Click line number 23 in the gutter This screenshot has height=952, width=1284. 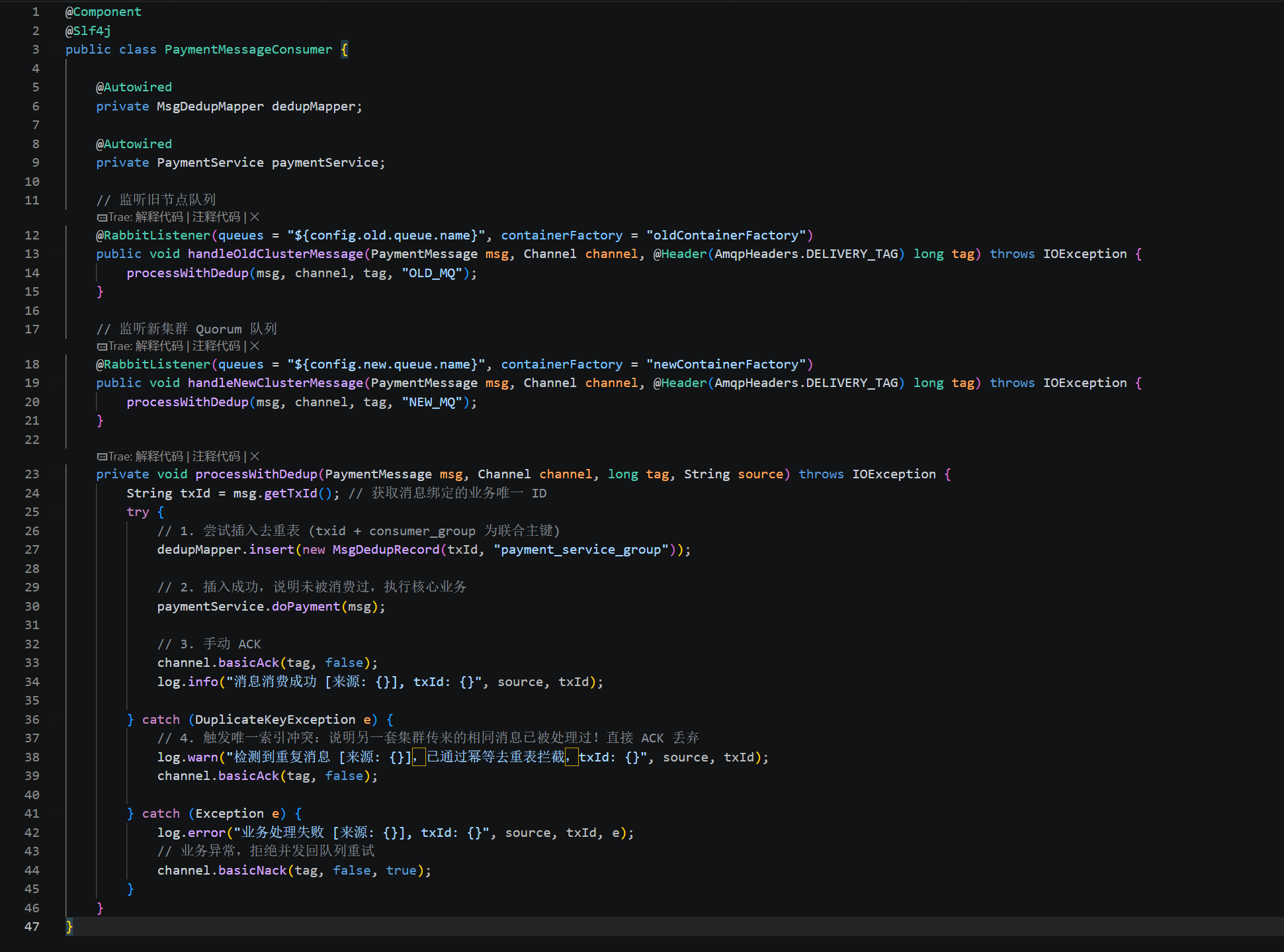[32, 474]
